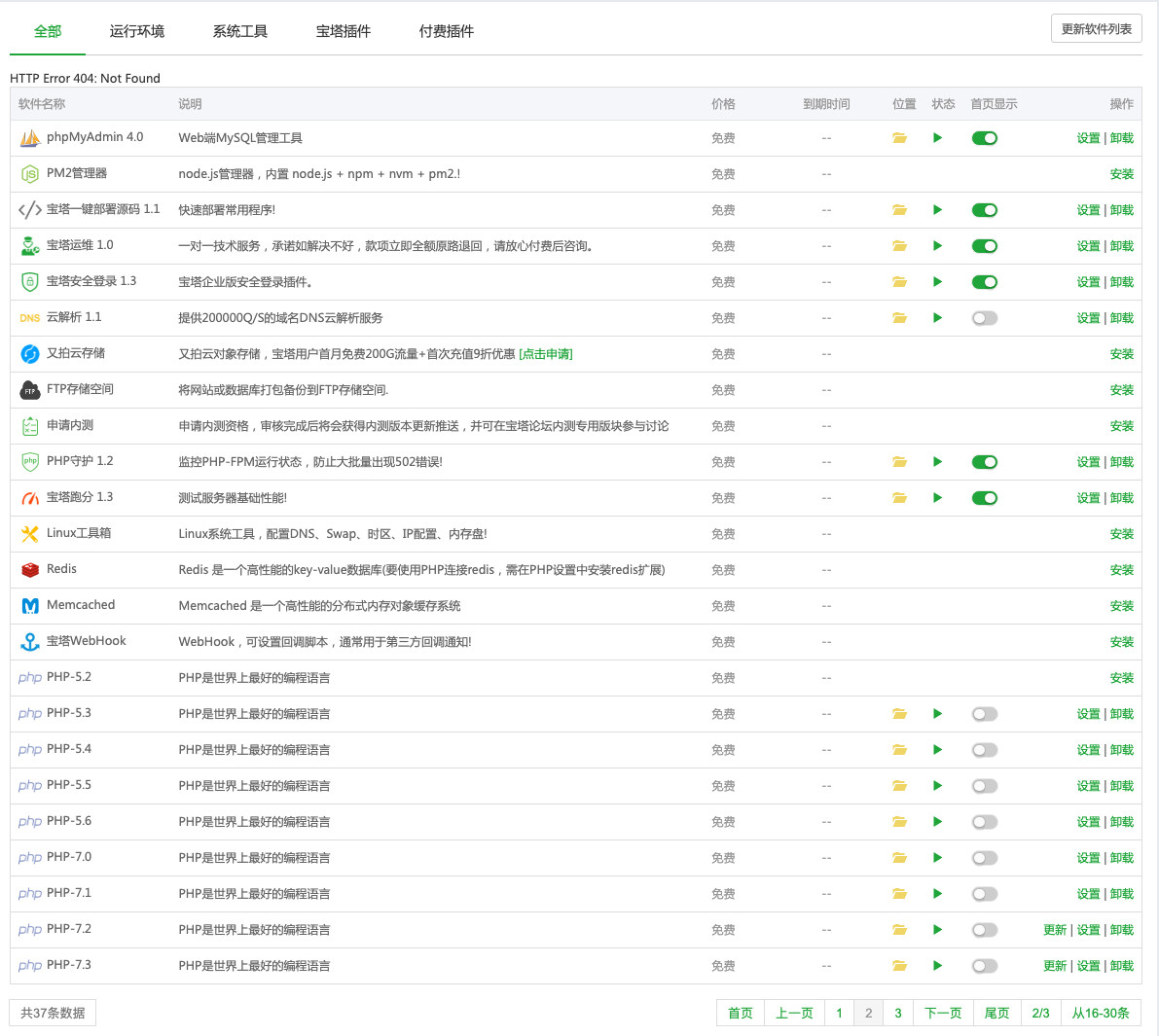
Task: Click 卸载 for PHP-5.4
Action: point(1121,750)
